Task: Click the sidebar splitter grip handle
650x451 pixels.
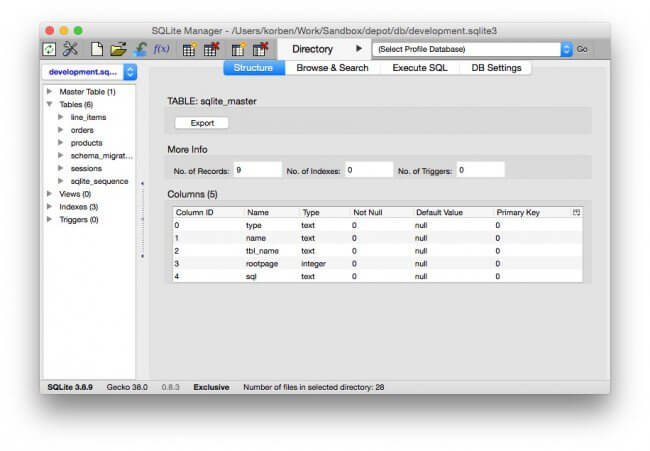Action: point(142,219)
